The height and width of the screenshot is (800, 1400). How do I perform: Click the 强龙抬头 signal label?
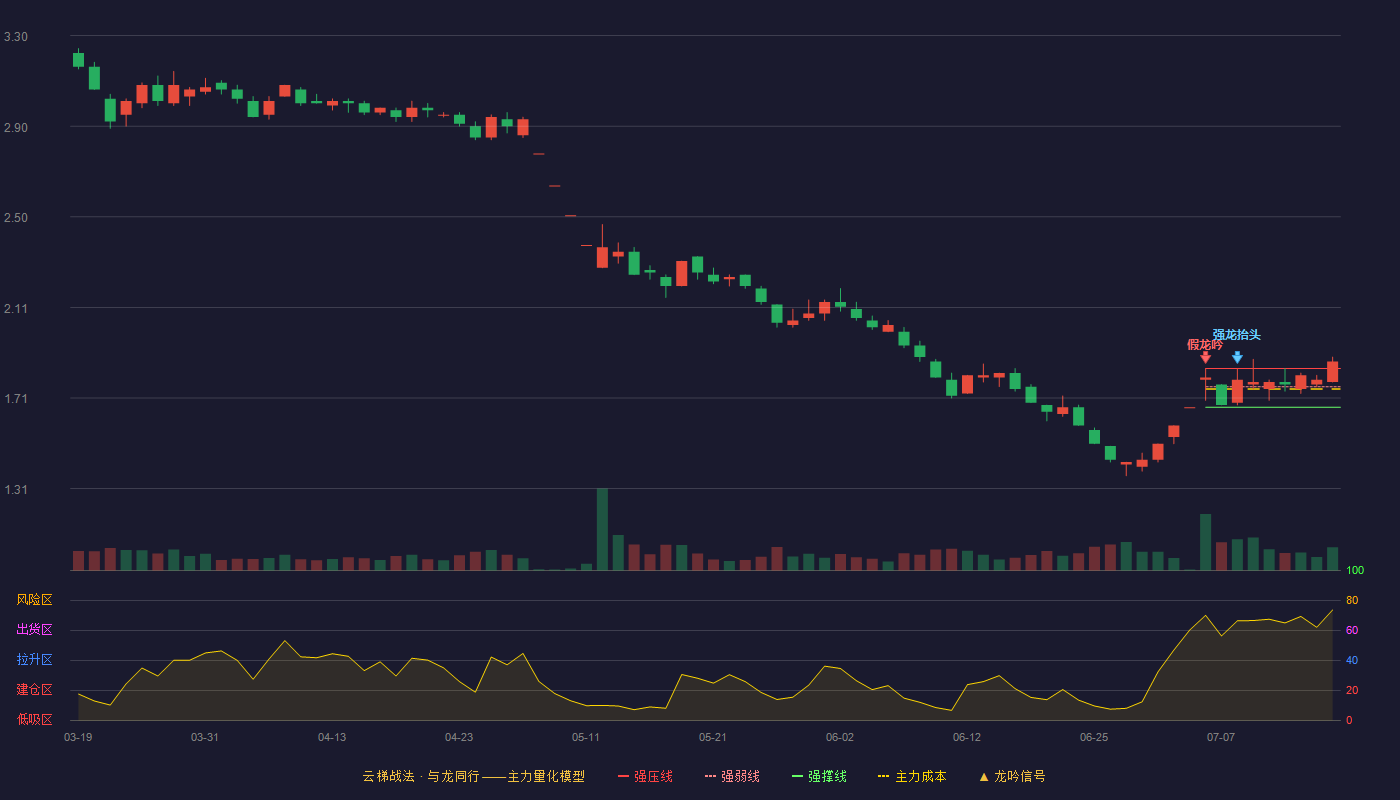pyautogui.click(x=1237, y=334)
